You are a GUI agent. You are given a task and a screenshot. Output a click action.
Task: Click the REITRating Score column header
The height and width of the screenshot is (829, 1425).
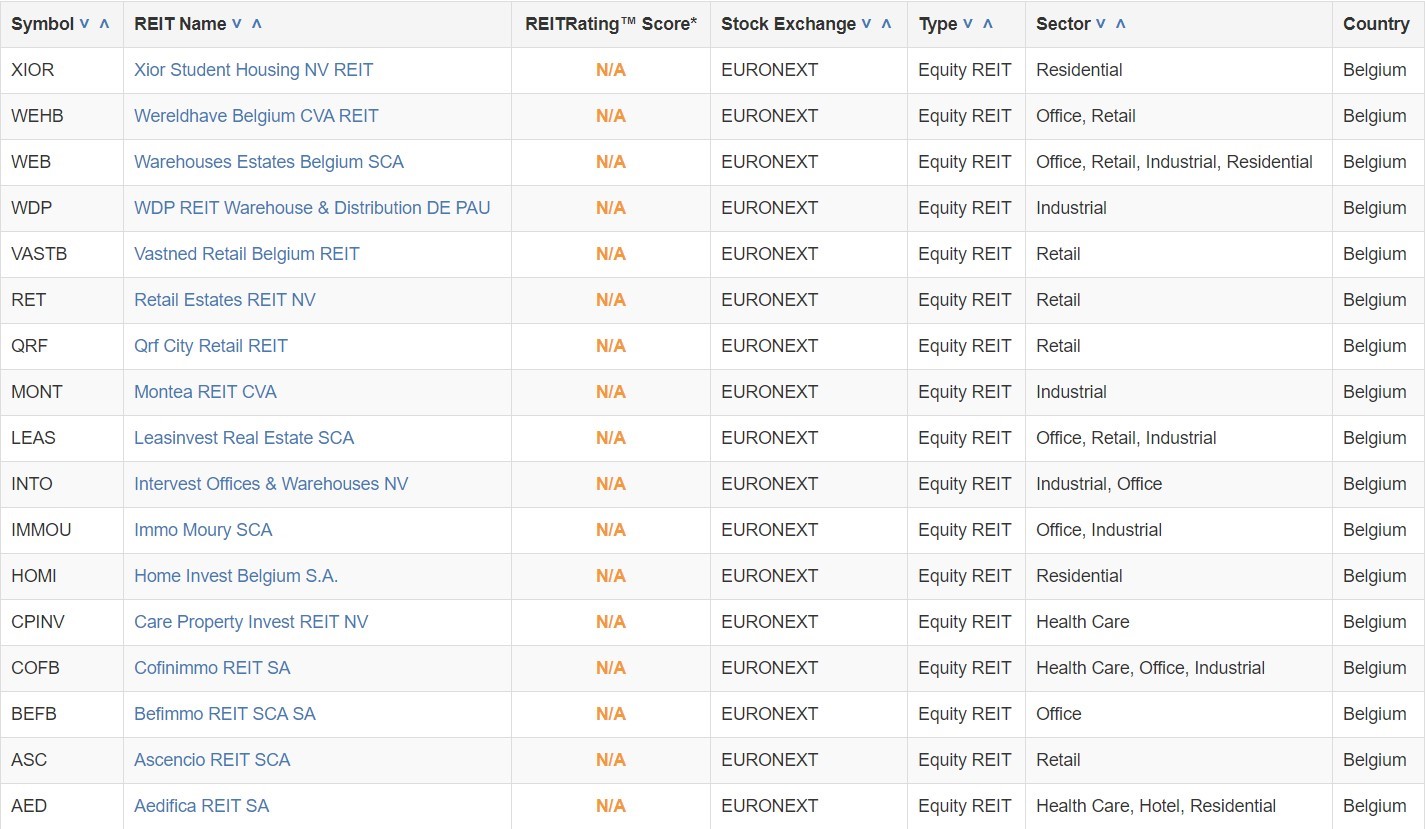611,24
